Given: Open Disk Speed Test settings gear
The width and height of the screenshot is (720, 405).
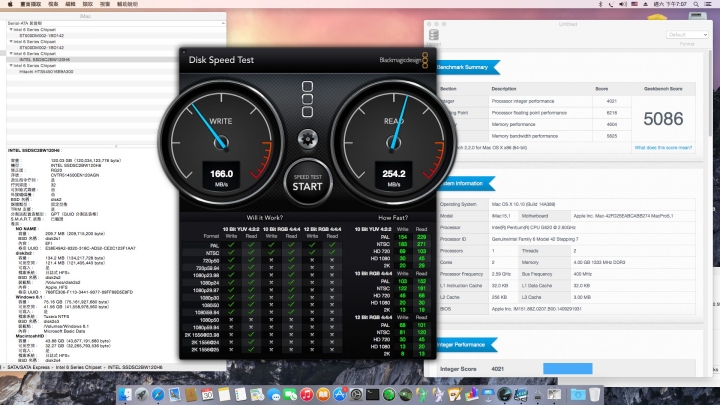Looking at the screenshot, I should tap(308, 139).
